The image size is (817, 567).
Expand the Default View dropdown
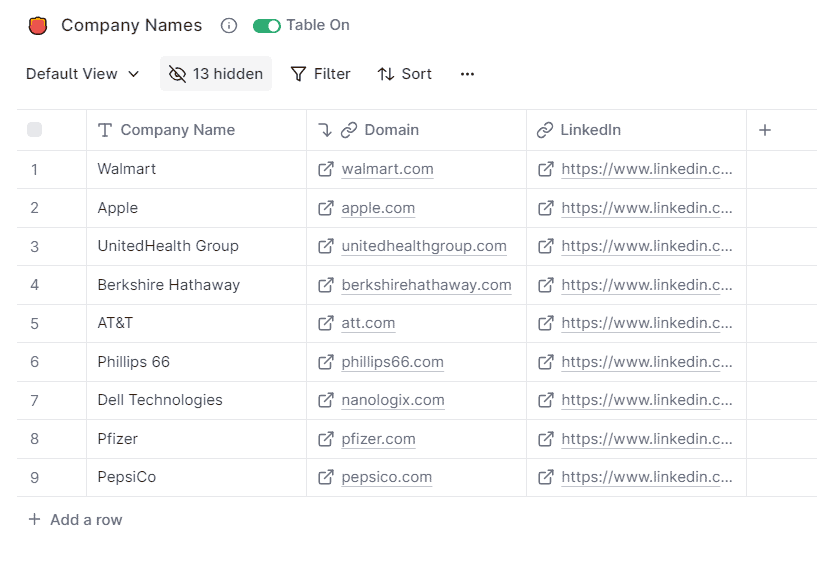(83, 74)
